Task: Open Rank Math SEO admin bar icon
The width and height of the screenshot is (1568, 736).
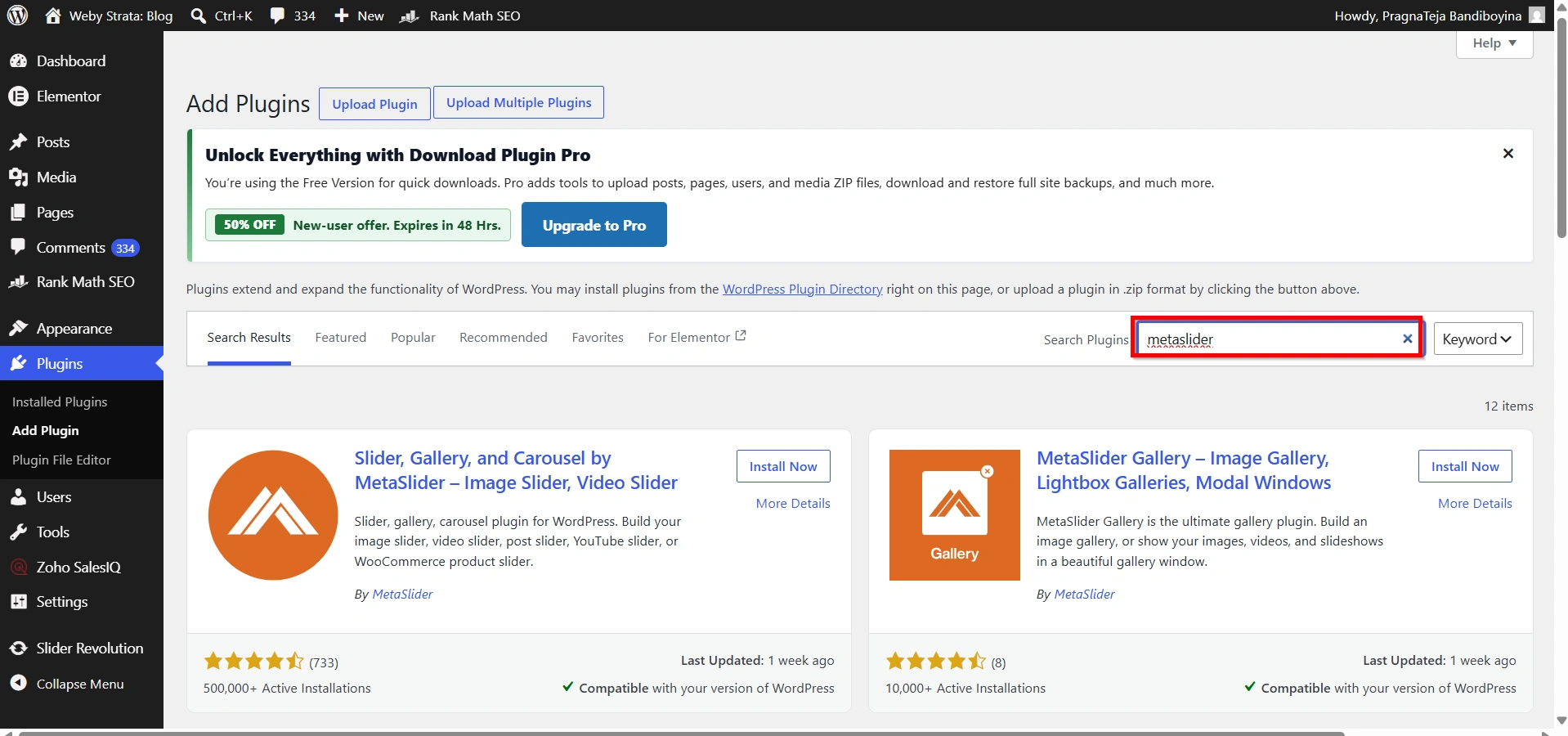Action: point(409,16)
